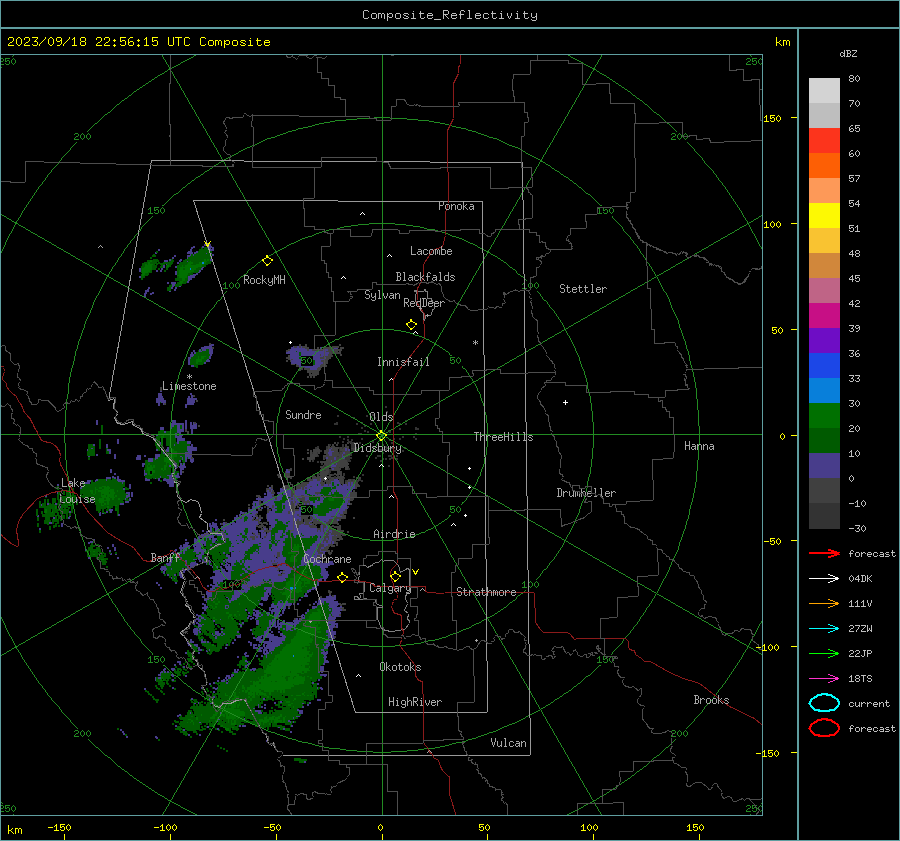Select the magenta dBZ legend swatch
900x841 pixels.
824,315
